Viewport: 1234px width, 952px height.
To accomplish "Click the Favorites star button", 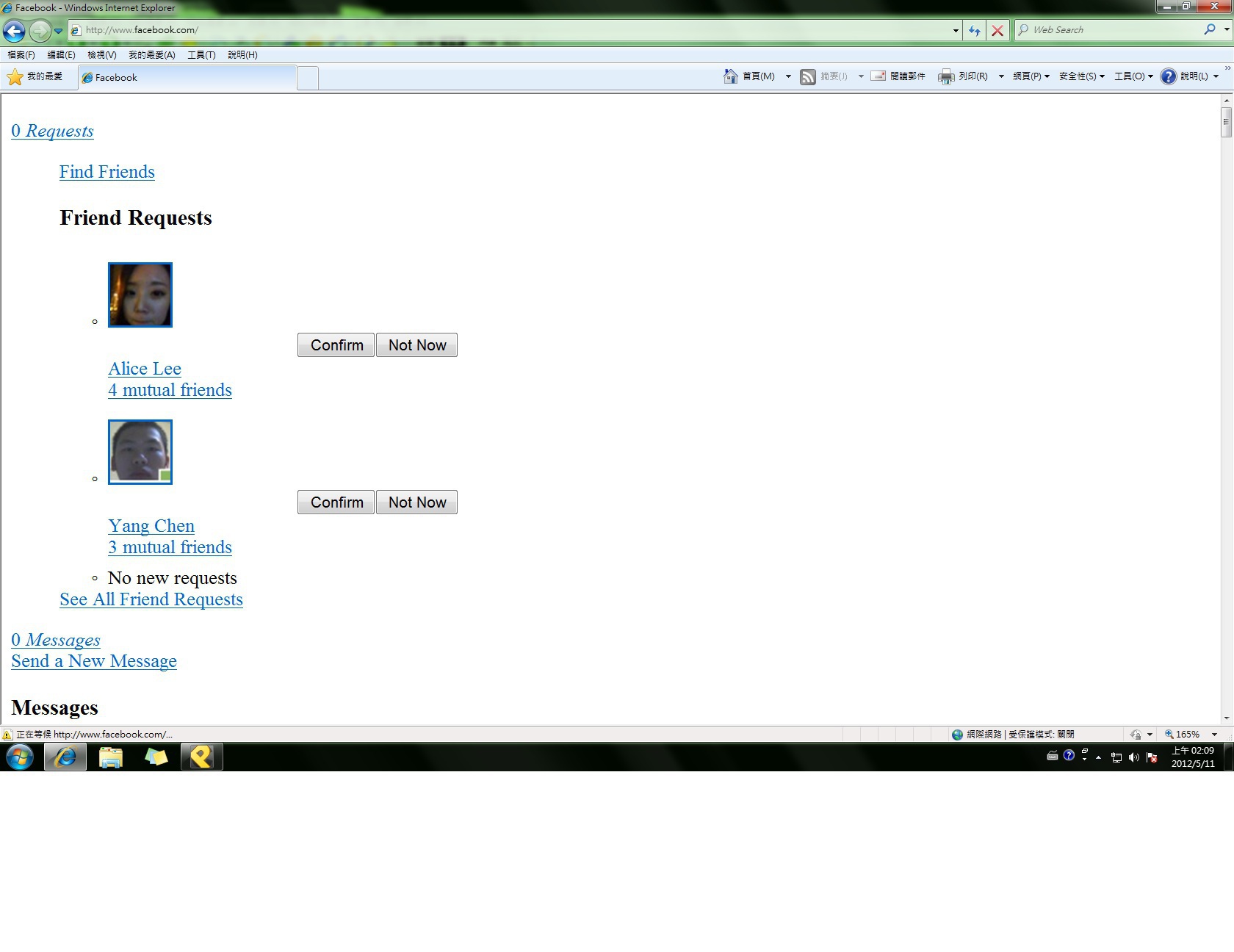I will click(x=35, y=76).
